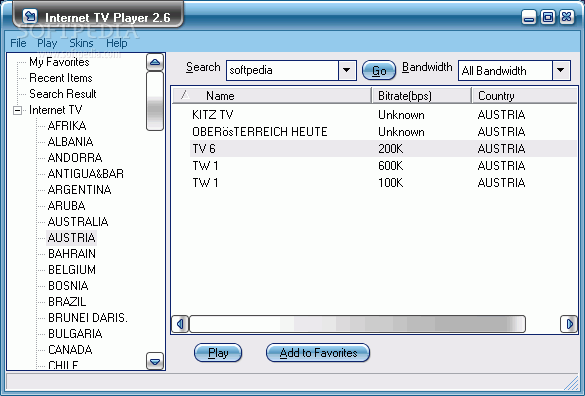
Task: Open the Play menu
Action: click(x=47, y=43)
